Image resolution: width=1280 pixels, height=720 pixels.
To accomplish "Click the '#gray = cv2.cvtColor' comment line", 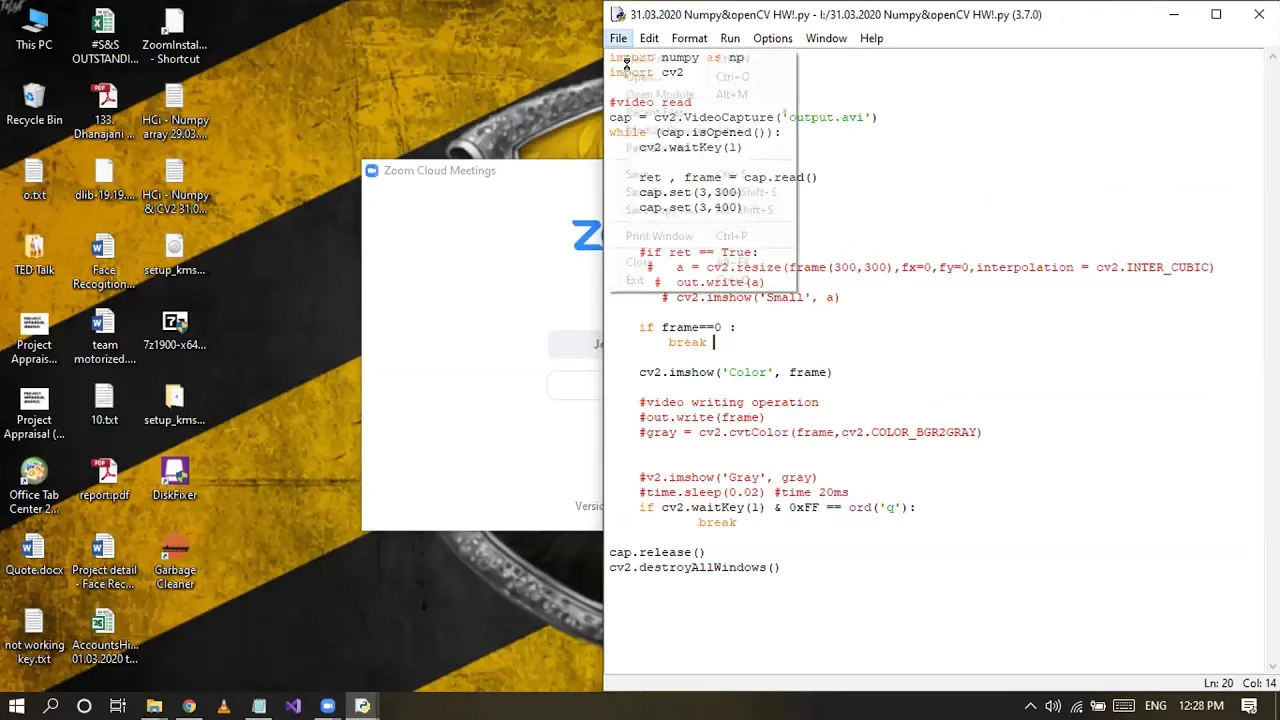I will click(x=810, y=432).
